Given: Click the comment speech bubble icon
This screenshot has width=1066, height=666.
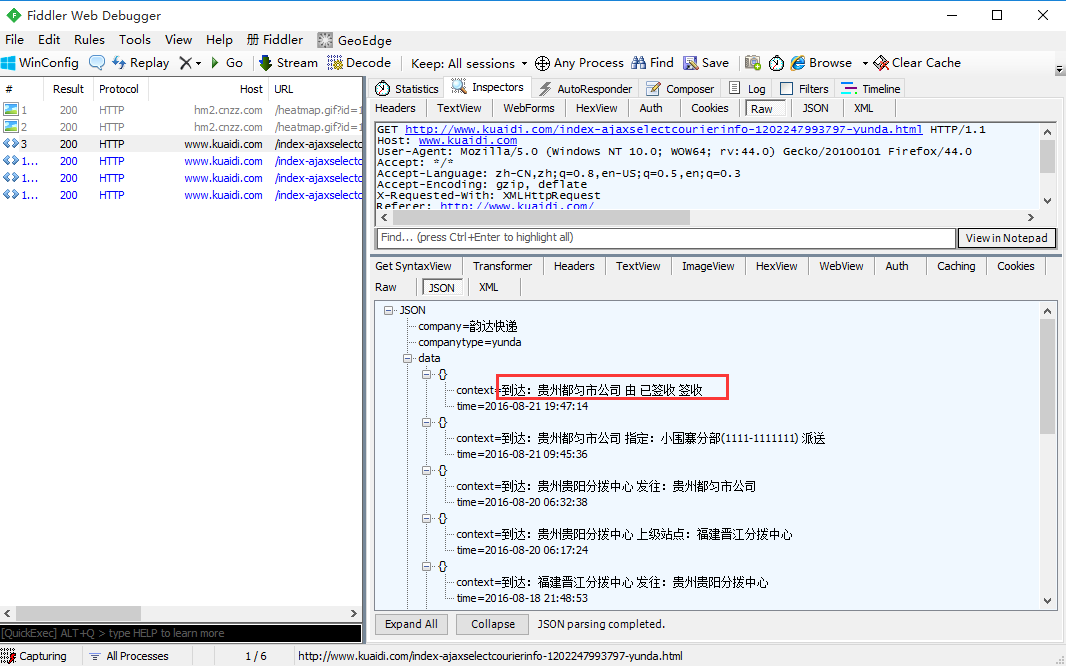Looking at the screenshot, I should click(x=97, y=63).
